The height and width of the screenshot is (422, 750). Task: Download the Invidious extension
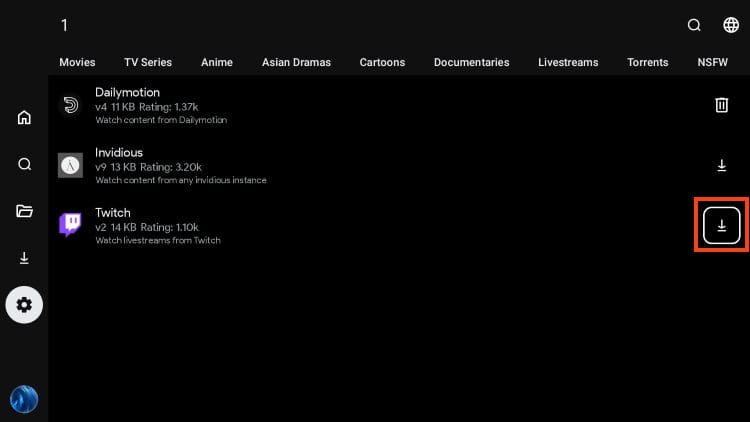(722, 165)
